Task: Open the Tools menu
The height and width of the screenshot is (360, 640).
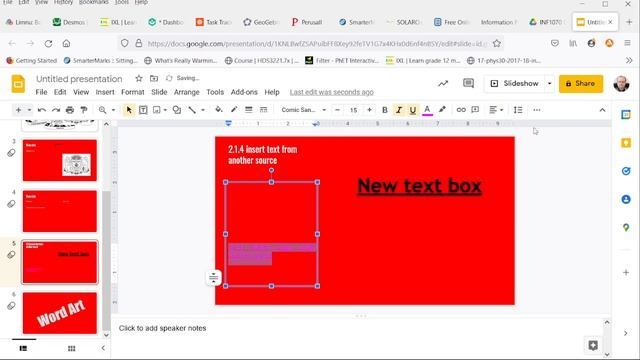Action: (x=215, y=92)
